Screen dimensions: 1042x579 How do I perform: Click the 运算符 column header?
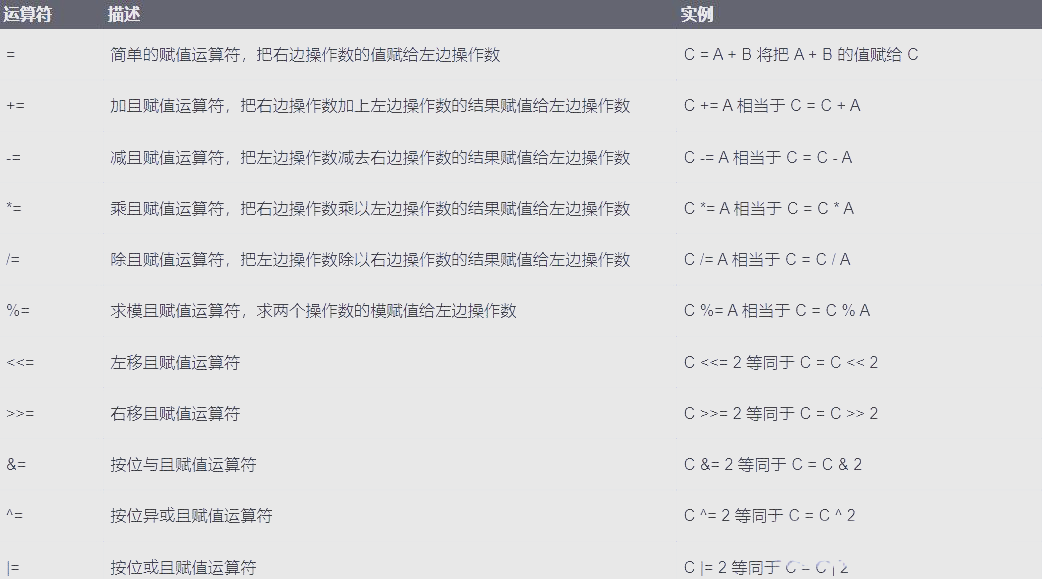[x=28, y=14]
